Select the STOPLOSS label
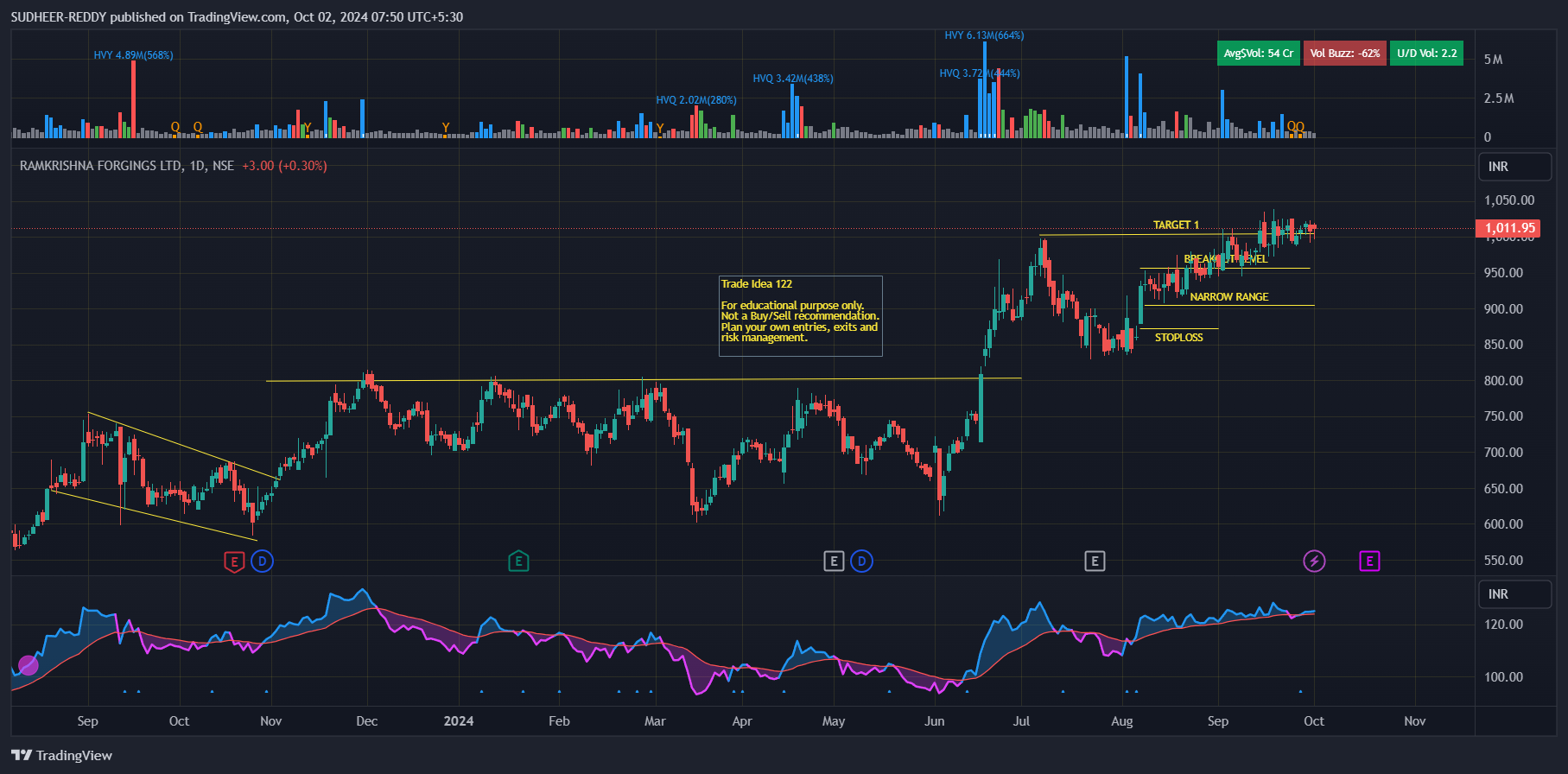The height and width of the screenshot is (774, 1568). (x=1179, y=338)
